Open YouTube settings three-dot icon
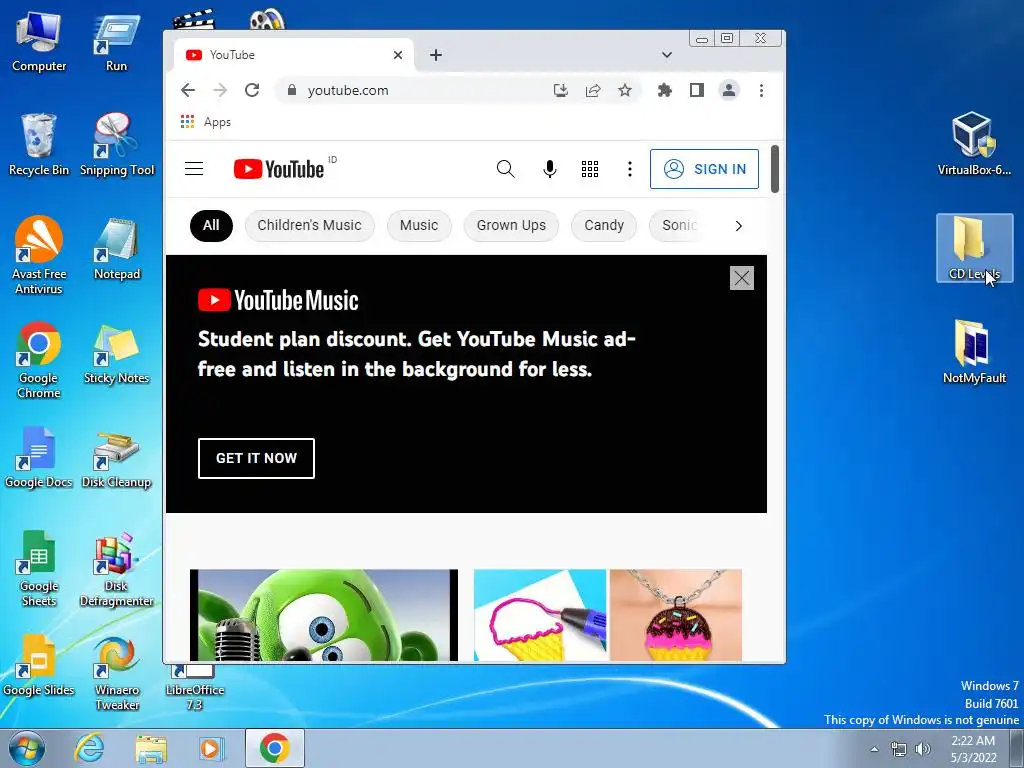The height and width of the screenshot is (768, 1024). click(630, 169)
